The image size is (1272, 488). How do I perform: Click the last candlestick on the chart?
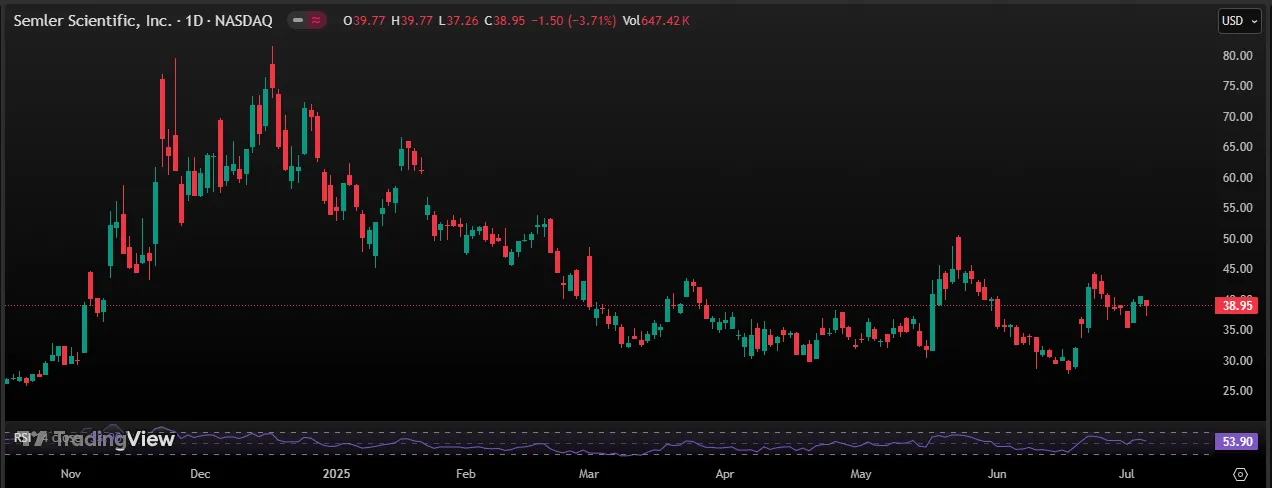click(x=1147, y=303)
